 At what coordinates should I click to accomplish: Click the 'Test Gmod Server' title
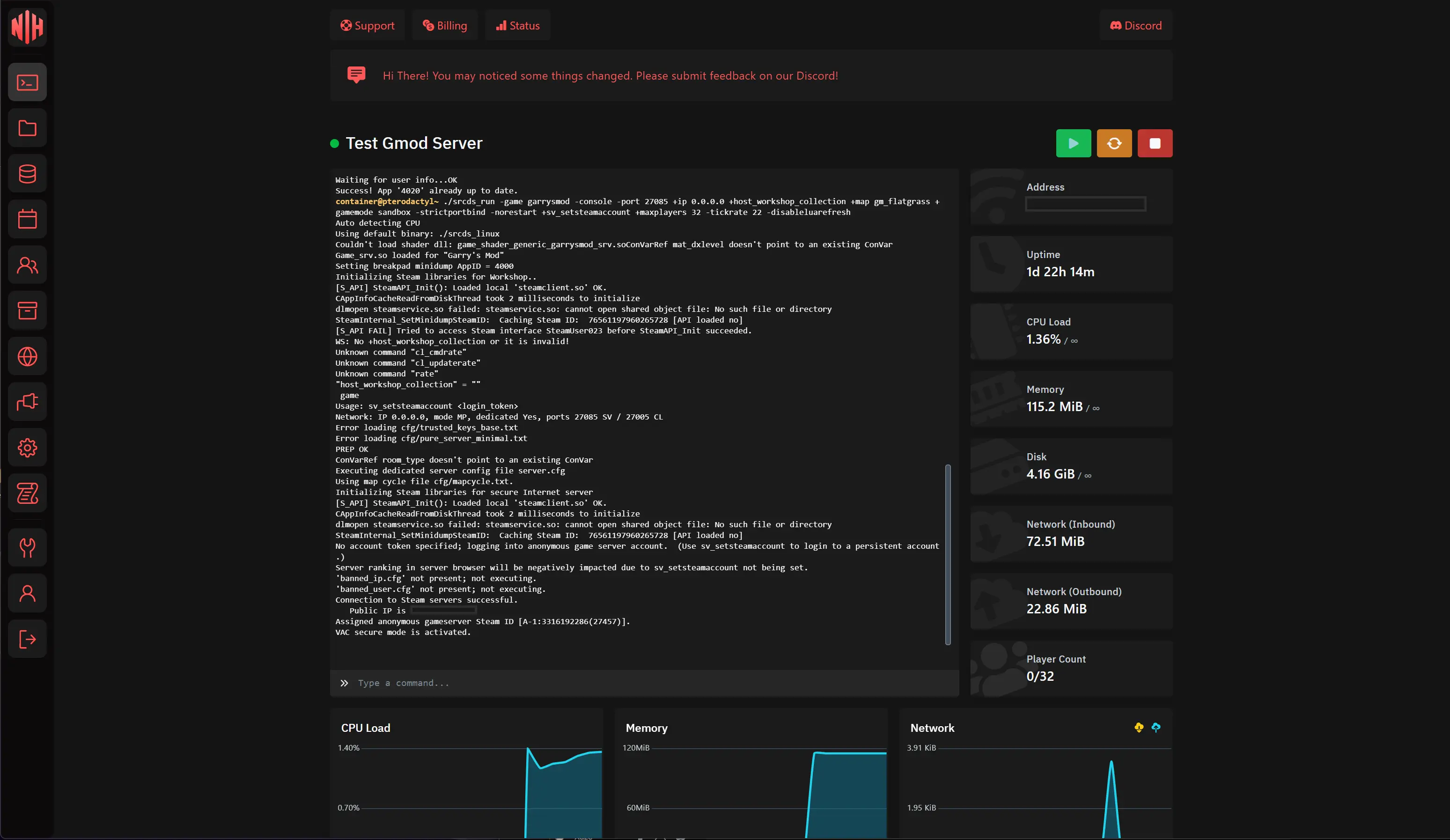[x=414, y=143]
